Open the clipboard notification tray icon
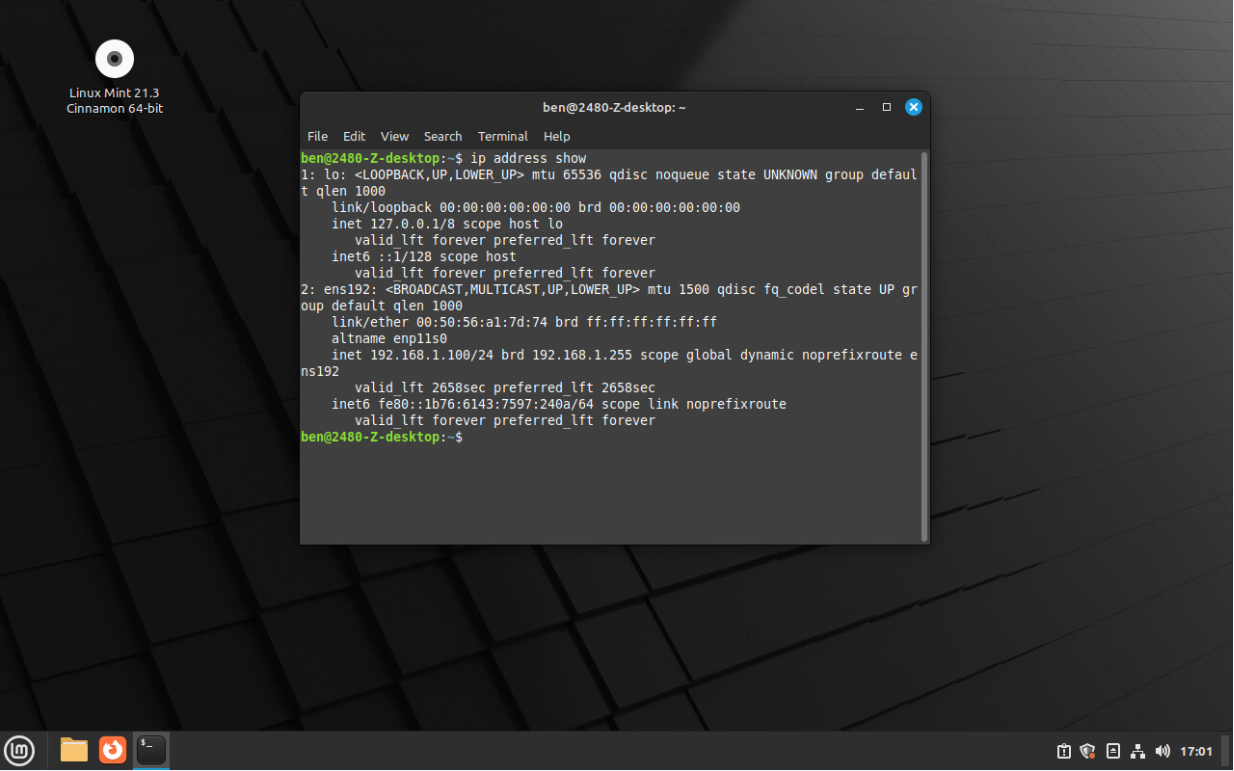Screen dimensions: 1234x771 point(1064,751)
